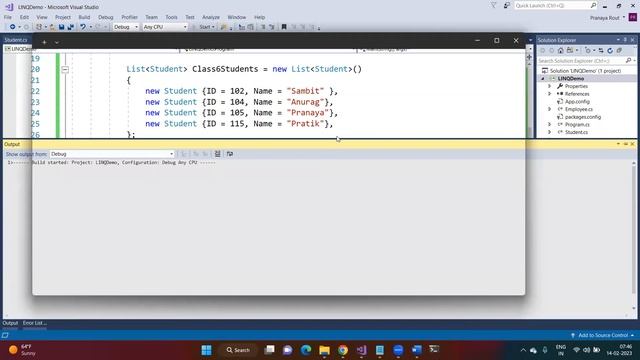Screen dimensions: 640x360
Task: Click Sync with Active Document in Solution Explorer
Action: [601, 51]
